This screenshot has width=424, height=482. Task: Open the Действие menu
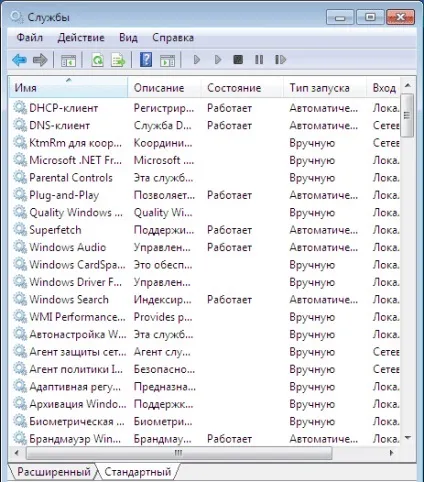tap(81, 37)
